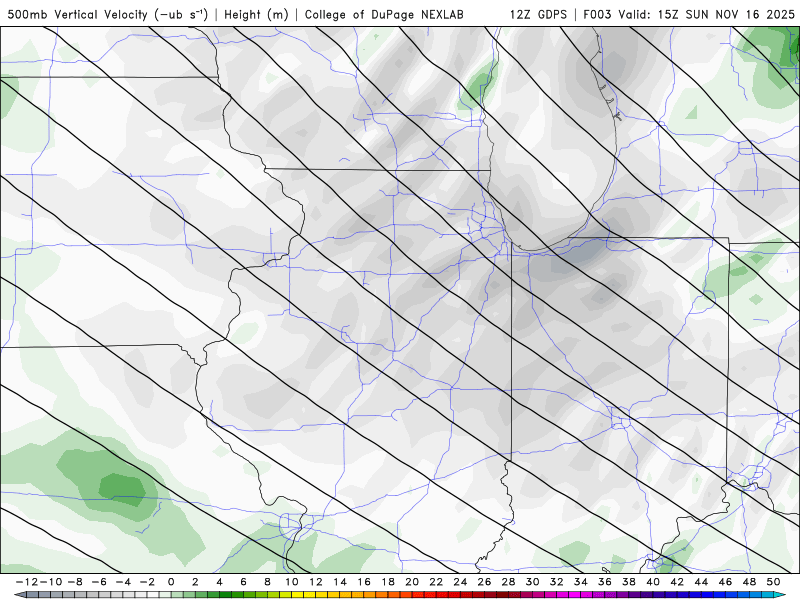Click the 'F003' forecast hour label
Screen dimensions: 800x600
pyautogui.click(x=598, y=14)
